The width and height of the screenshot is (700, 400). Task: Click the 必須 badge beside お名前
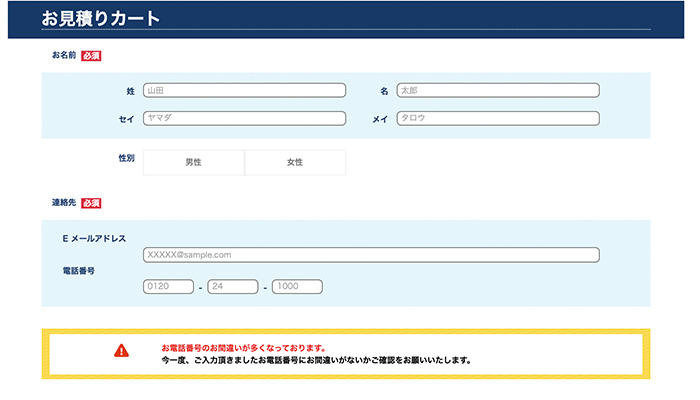[x=91, y=56]
